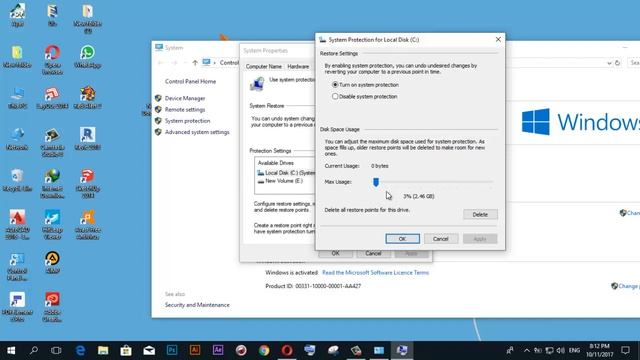Click Back arrow in System window
This screenshot has height=360, width=640.
click(x=160, y=63)
